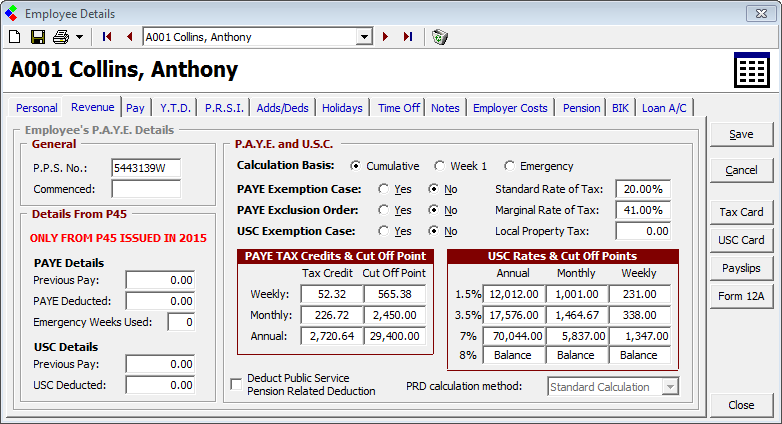Viewport: 782px width, 424px height.
Task: Click the P.P.S. No. input field
Action: click(x=145, y=167)
